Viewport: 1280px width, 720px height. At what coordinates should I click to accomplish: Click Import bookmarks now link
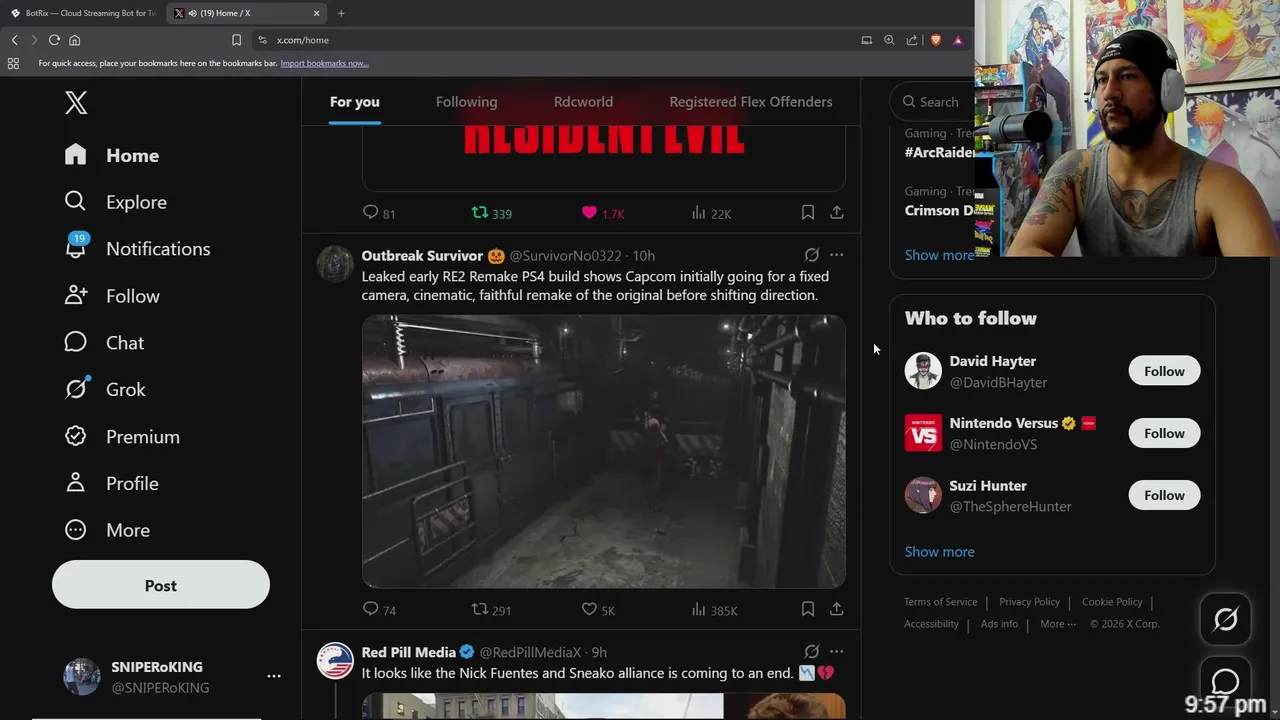click(324, 63)
